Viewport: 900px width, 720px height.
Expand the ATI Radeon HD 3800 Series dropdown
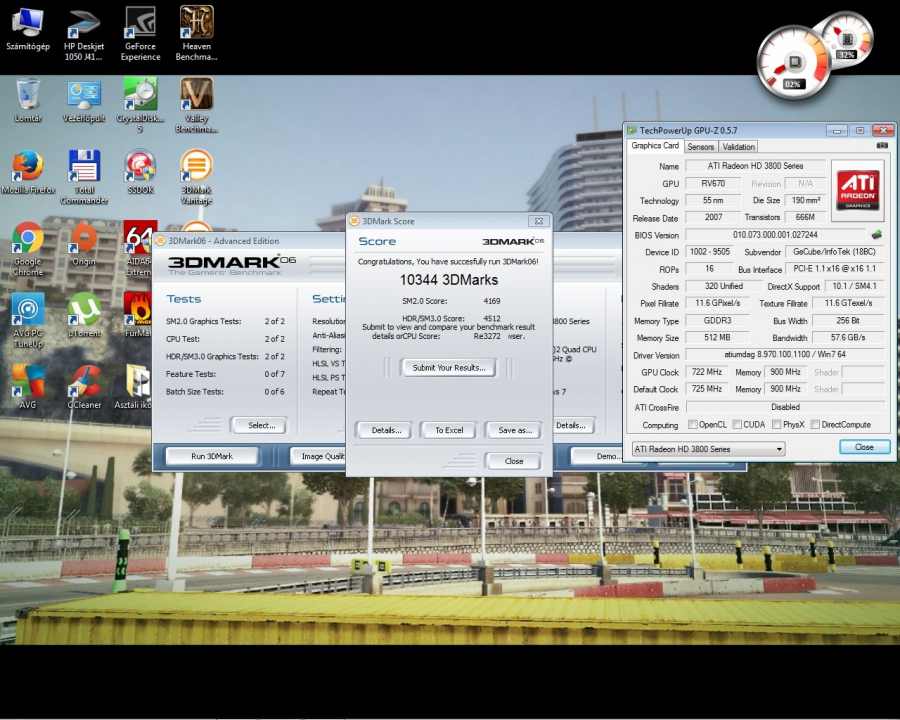(708, 449)
